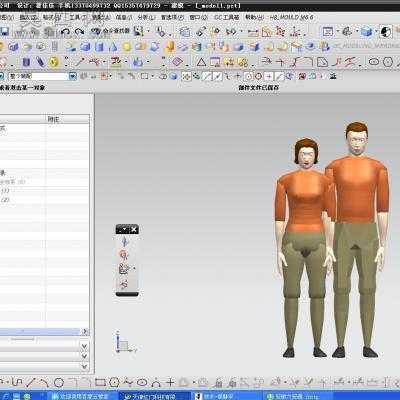Pick the Point plus tool in the bottom toolbar
Image resolution: width=400 pixels, height=400 pixels.
[x=170, y=382]
